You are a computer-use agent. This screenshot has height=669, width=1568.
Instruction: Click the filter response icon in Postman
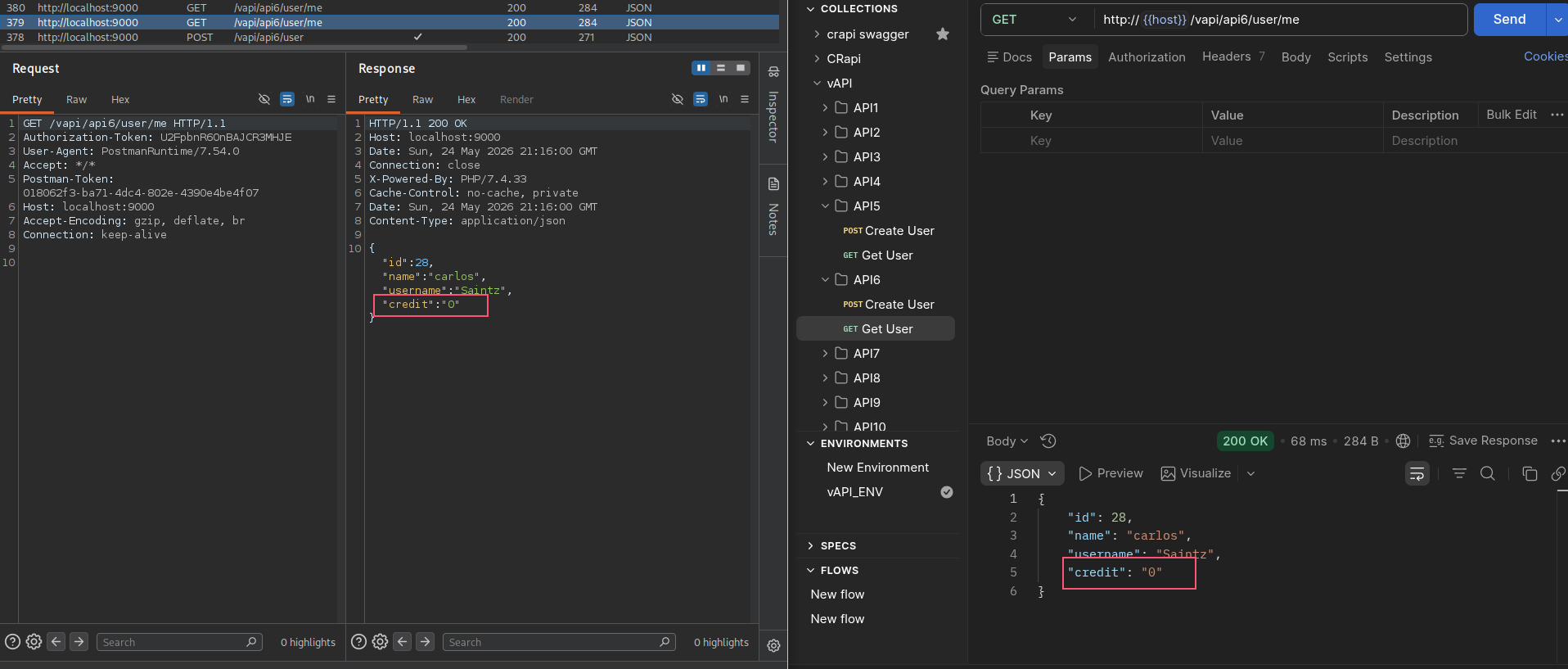click(1459, 473)
